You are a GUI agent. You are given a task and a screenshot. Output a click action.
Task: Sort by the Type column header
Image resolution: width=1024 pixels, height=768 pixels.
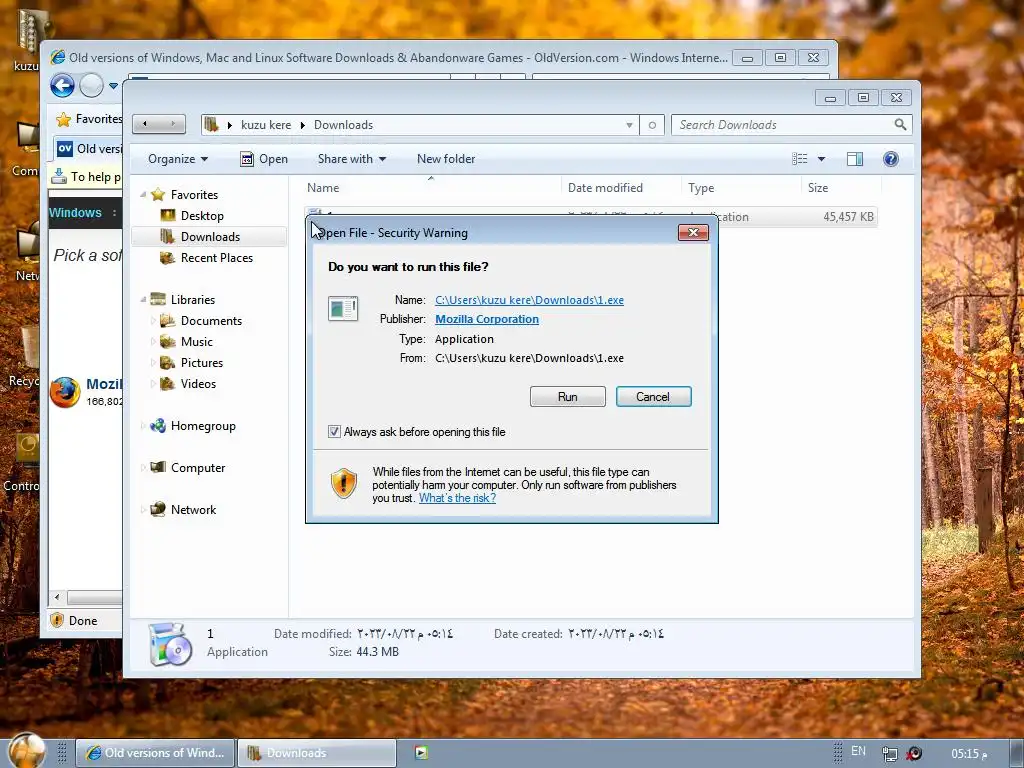tap(741, 187)
